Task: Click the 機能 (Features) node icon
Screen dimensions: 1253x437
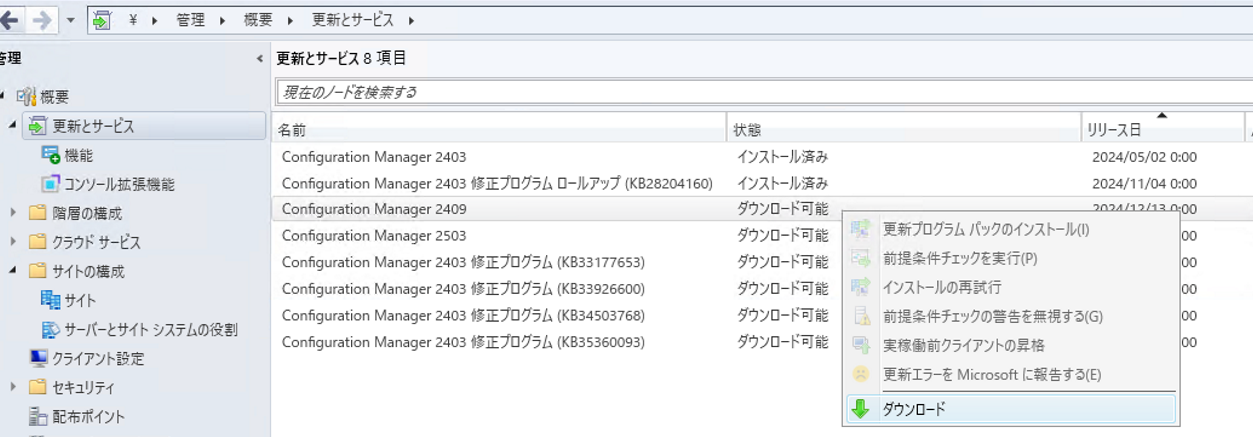Action: (50, 155)
